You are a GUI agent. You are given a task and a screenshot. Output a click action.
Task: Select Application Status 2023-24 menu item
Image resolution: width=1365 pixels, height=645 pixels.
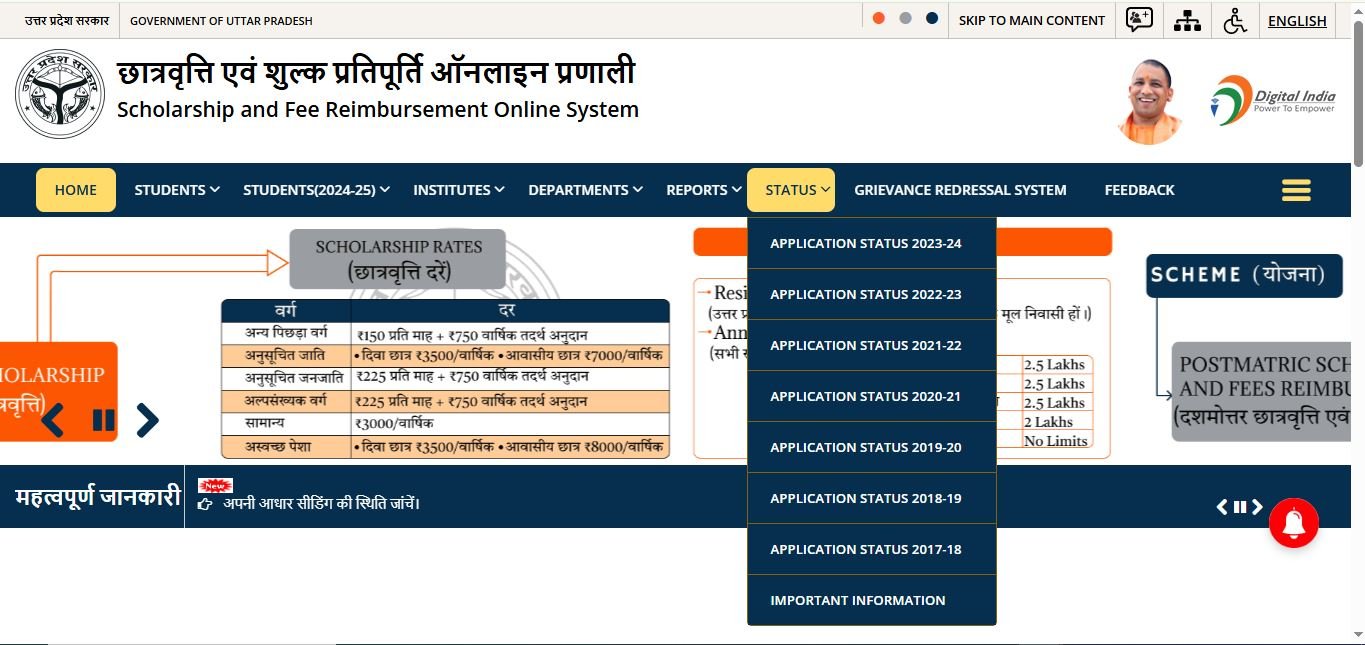(x=866, y=243)
